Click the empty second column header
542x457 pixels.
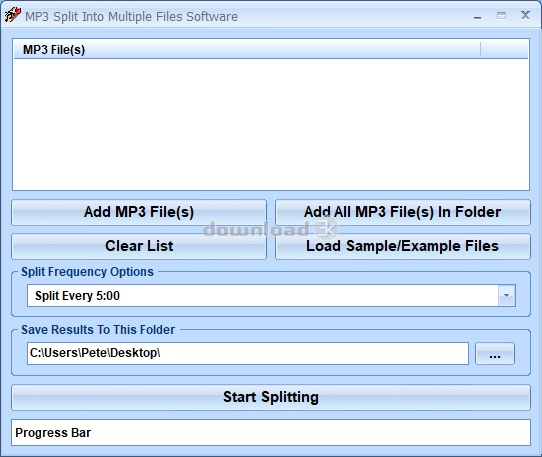pos(504,50)
